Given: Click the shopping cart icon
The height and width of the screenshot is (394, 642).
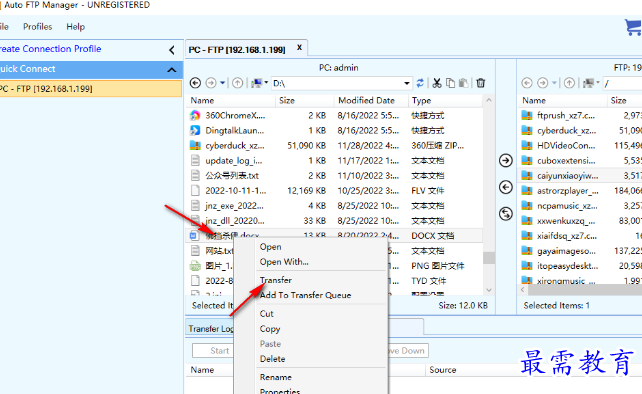Looking at the screenshot, I should coord(633,27).
